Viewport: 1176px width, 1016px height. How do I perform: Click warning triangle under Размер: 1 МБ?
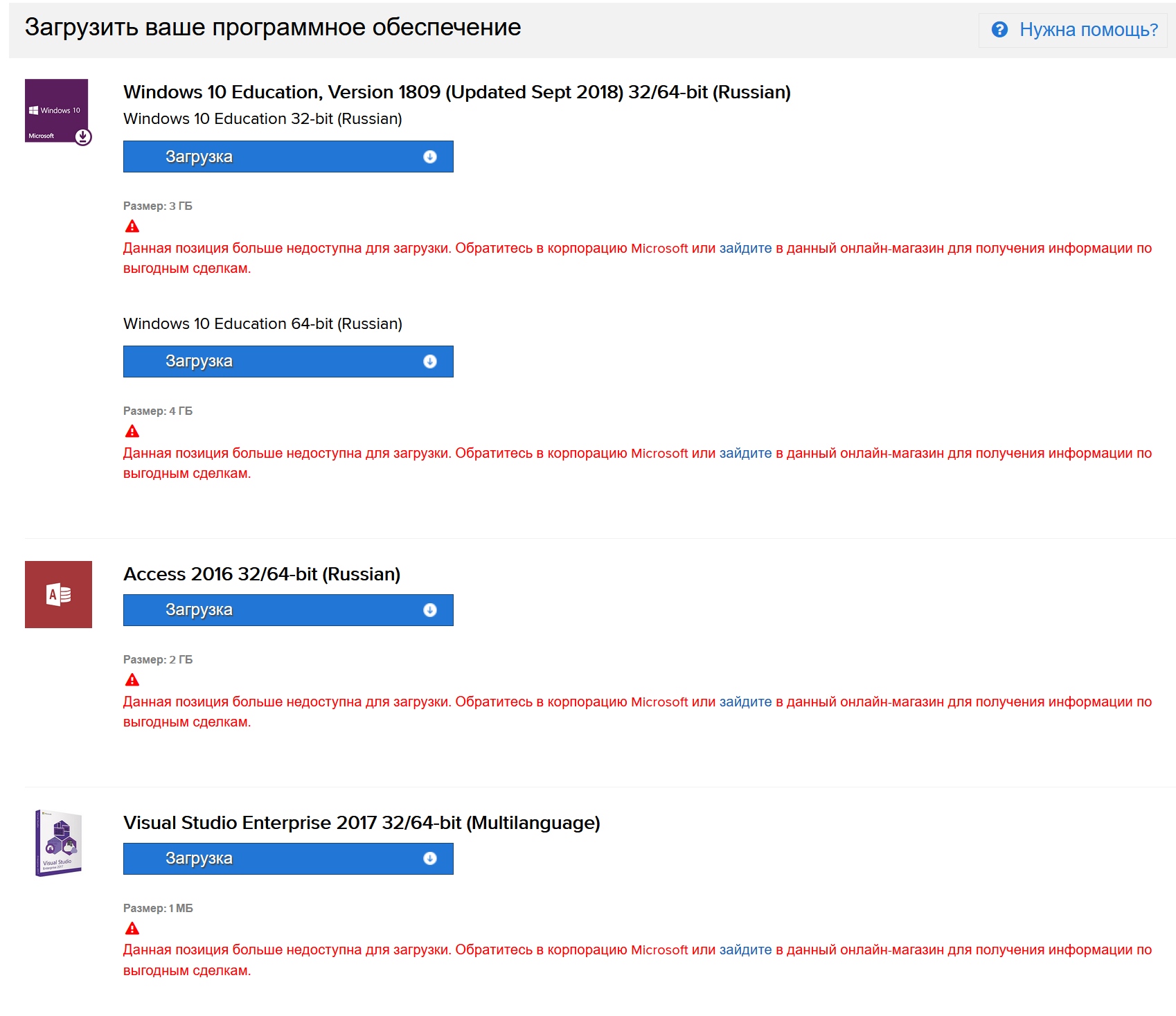tap(132, 929)
